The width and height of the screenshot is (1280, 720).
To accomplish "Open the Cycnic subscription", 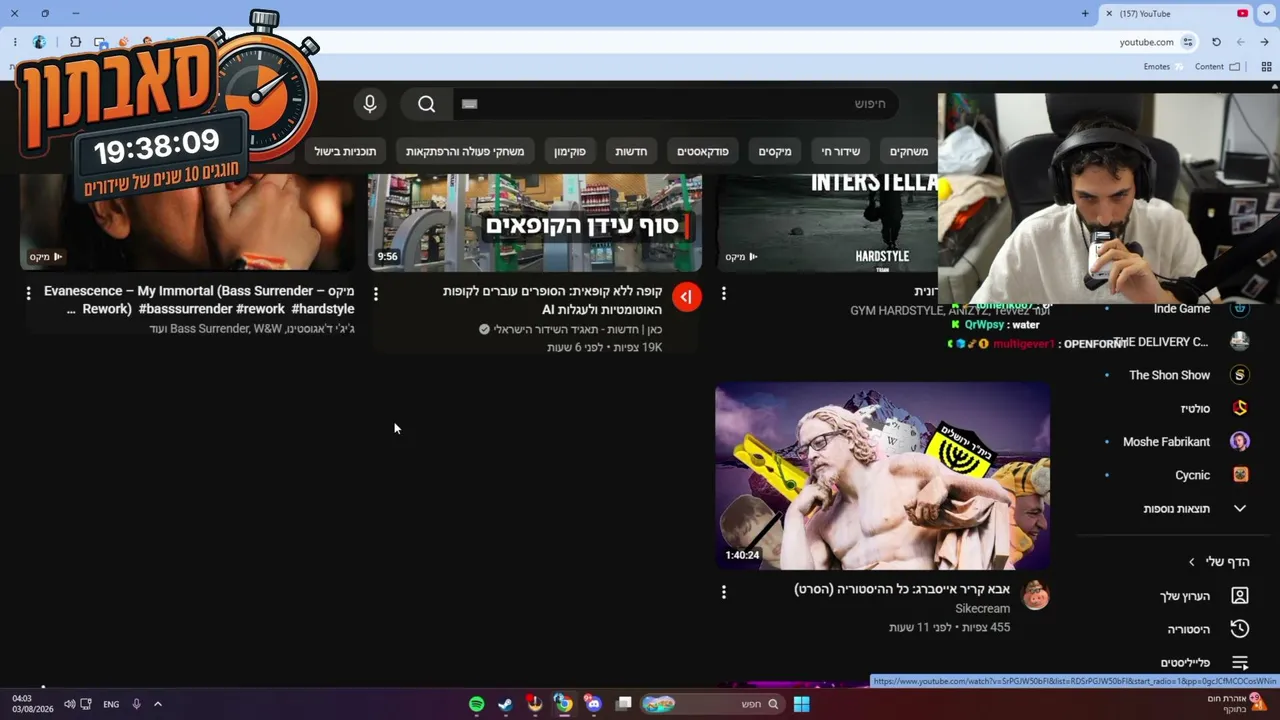I will click(1193, 475).
